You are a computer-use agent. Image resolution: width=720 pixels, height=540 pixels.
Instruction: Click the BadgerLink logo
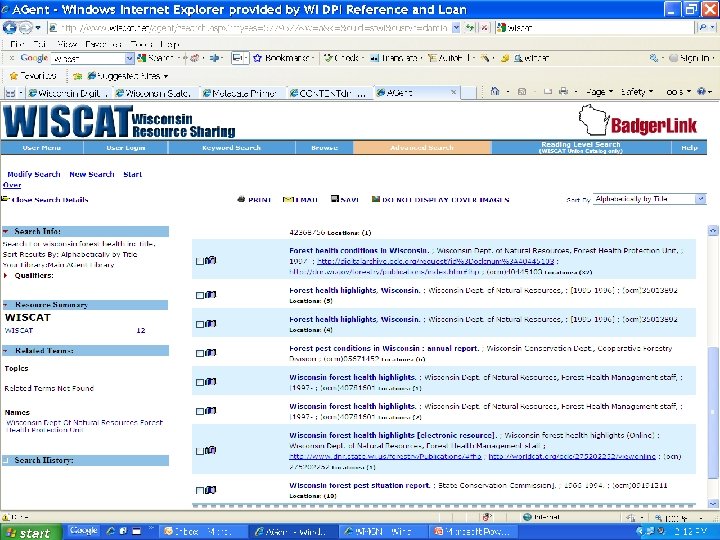(638, 120)
